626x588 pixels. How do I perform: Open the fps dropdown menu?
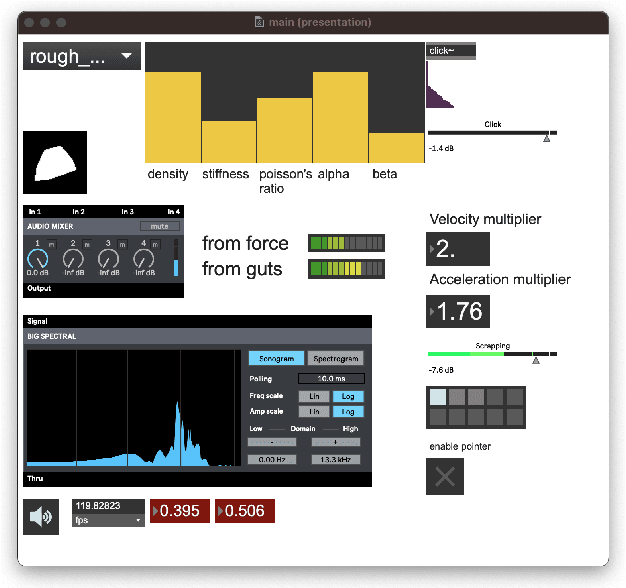pos(108,520)
